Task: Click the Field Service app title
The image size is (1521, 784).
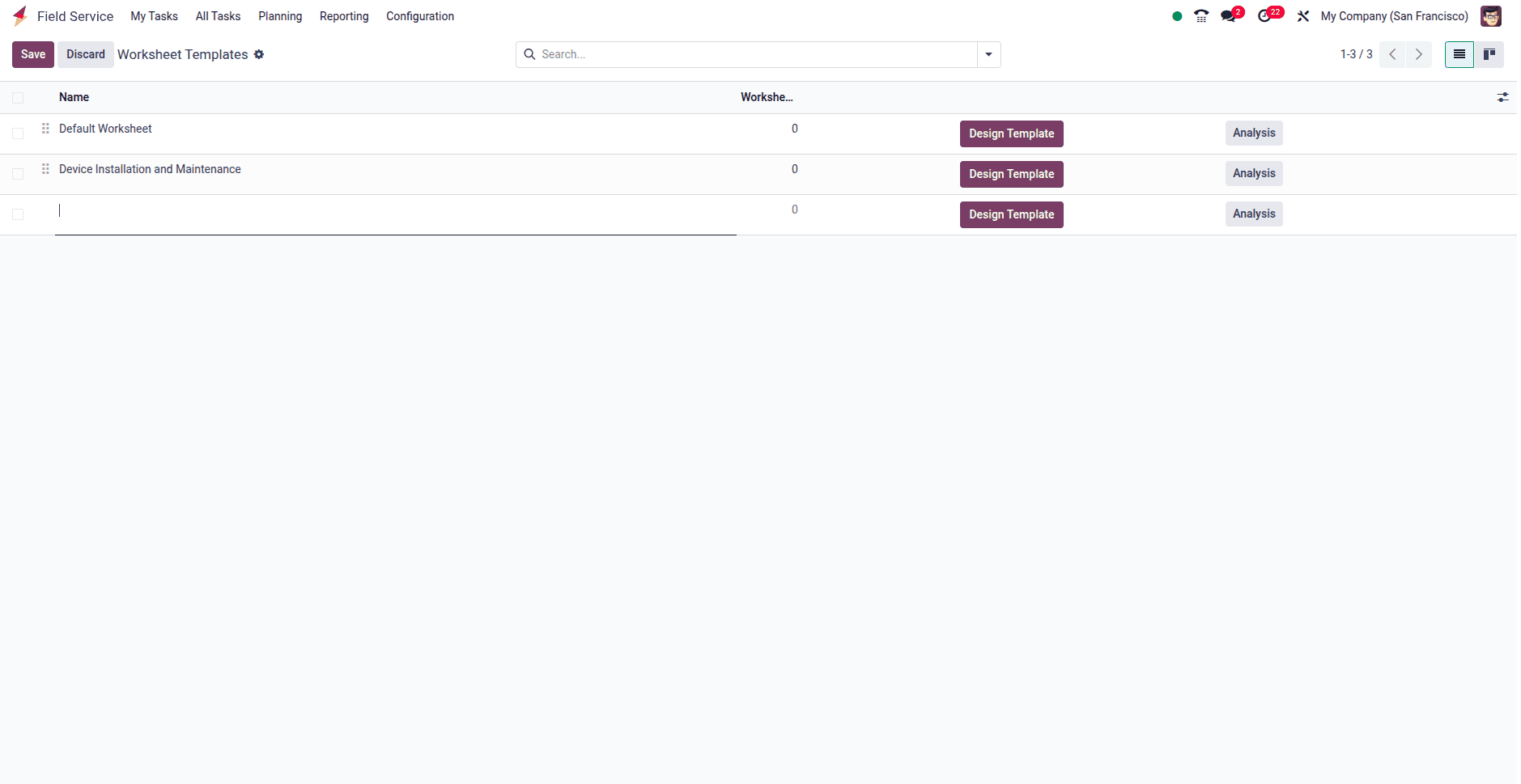Action: (x=75, y=16)
